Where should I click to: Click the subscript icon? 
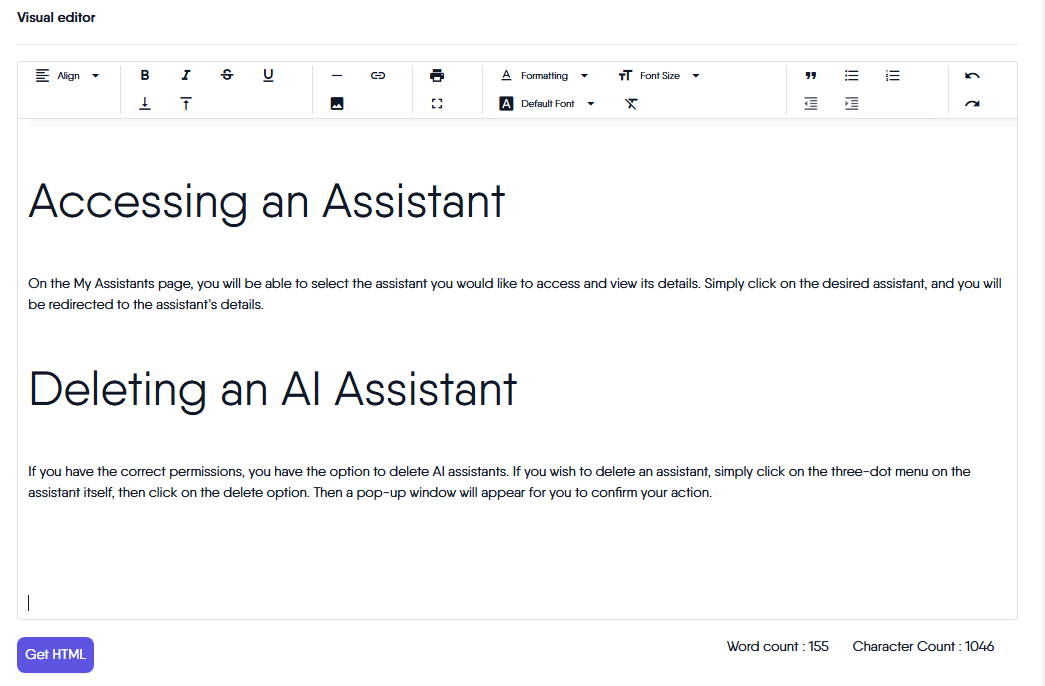pyautogui.click(x=145, y=103)
